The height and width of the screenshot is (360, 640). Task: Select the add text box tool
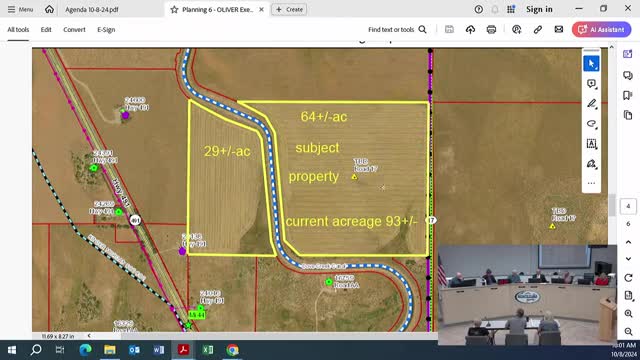tap(591, 144)
